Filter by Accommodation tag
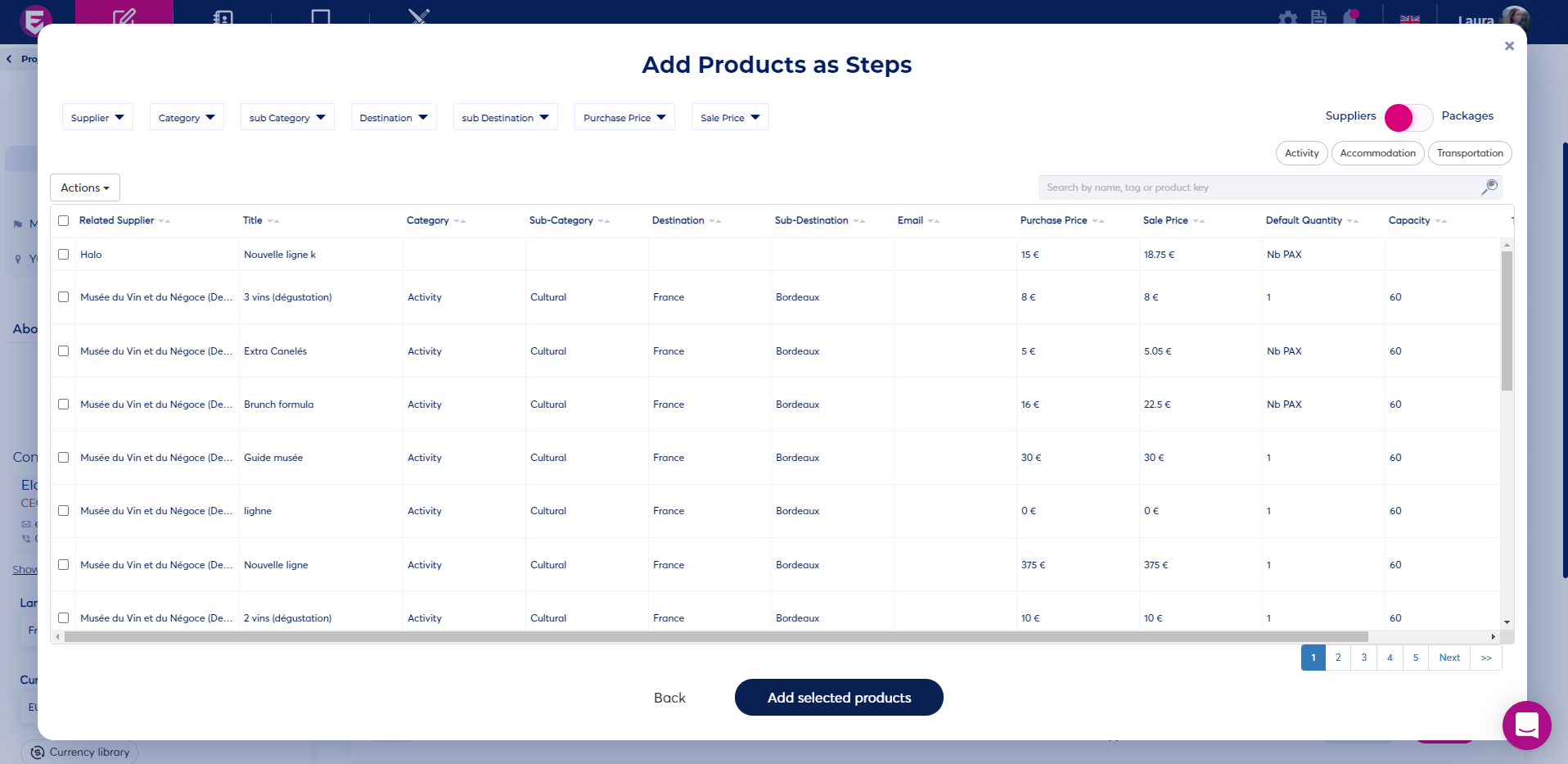The width and height of the screenshot is (1568, 764). (x=1377, y=153)
